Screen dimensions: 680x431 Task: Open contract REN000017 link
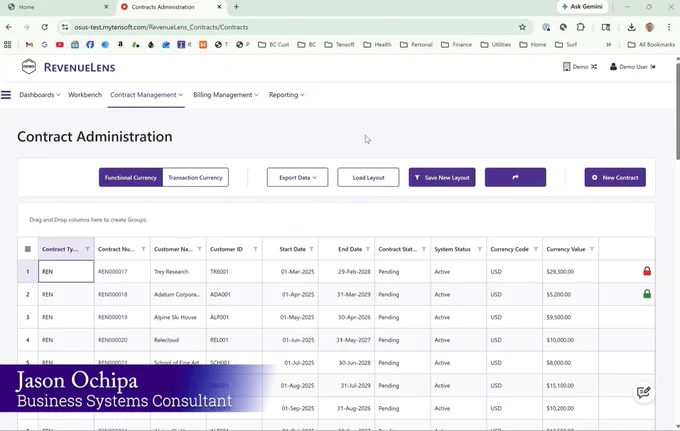[x=113, y=271]
